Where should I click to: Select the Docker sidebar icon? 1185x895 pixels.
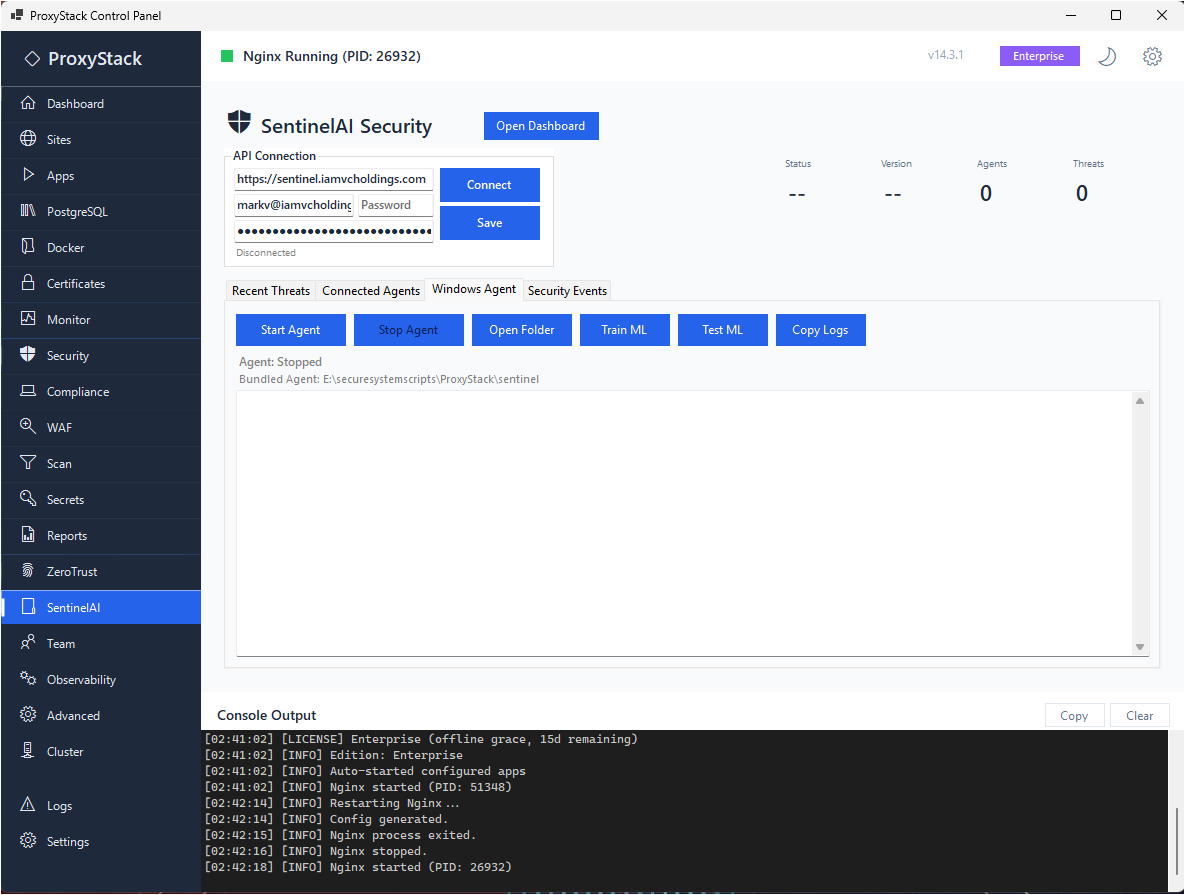(x=28, y=246)
